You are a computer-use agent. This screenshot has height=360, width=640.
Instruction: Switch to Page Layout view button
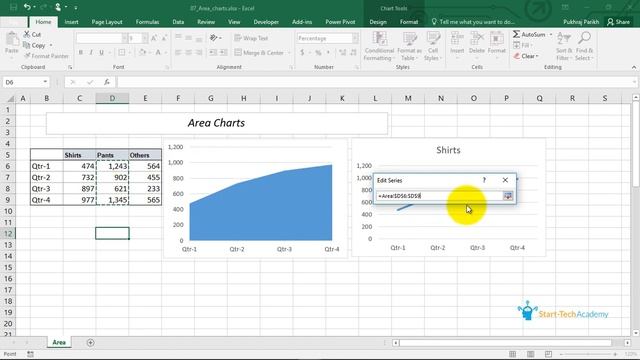(x=531, y=354)
